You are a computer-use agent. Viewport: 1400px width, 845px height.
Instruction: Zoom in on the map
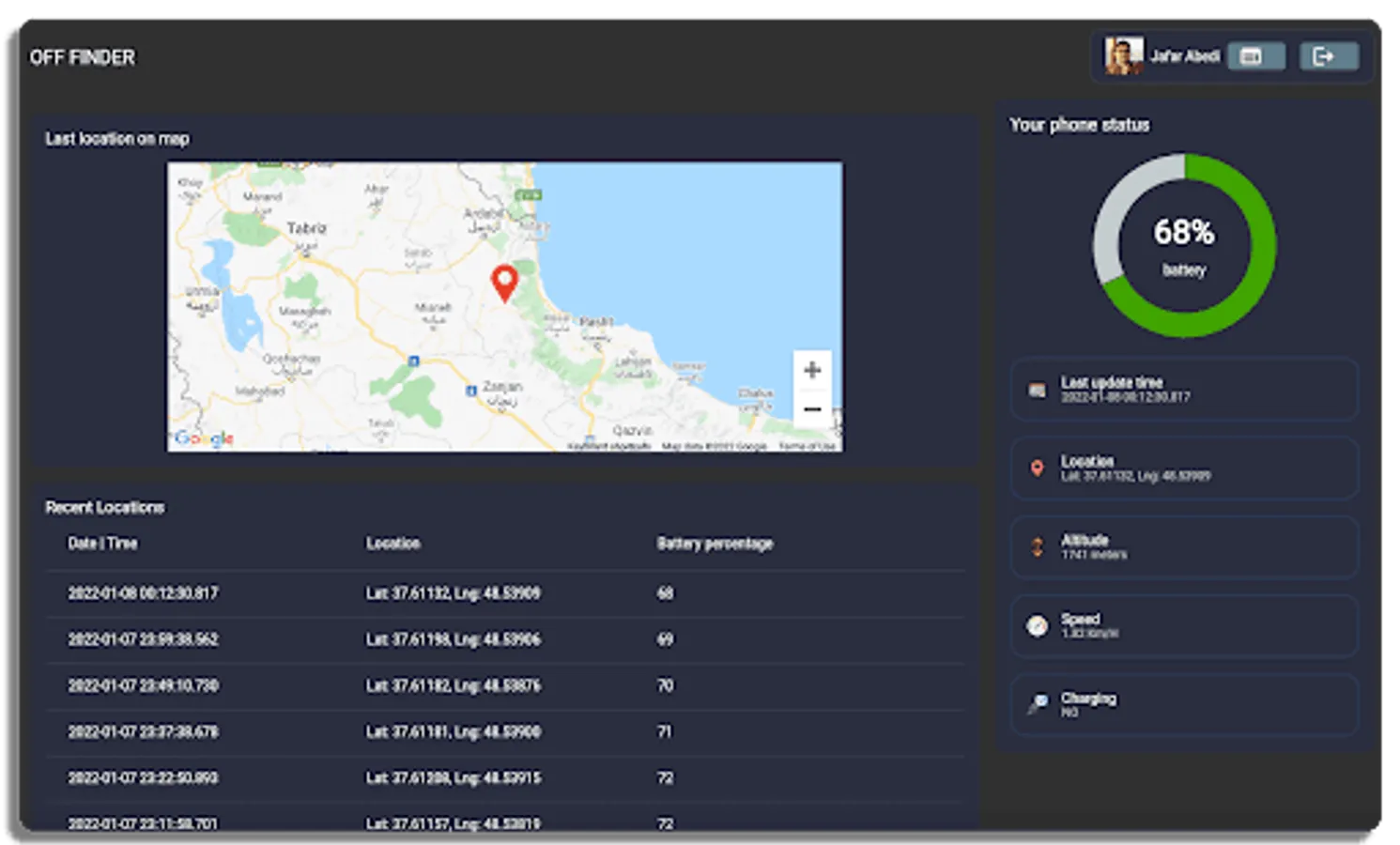[x=813, y=370]
